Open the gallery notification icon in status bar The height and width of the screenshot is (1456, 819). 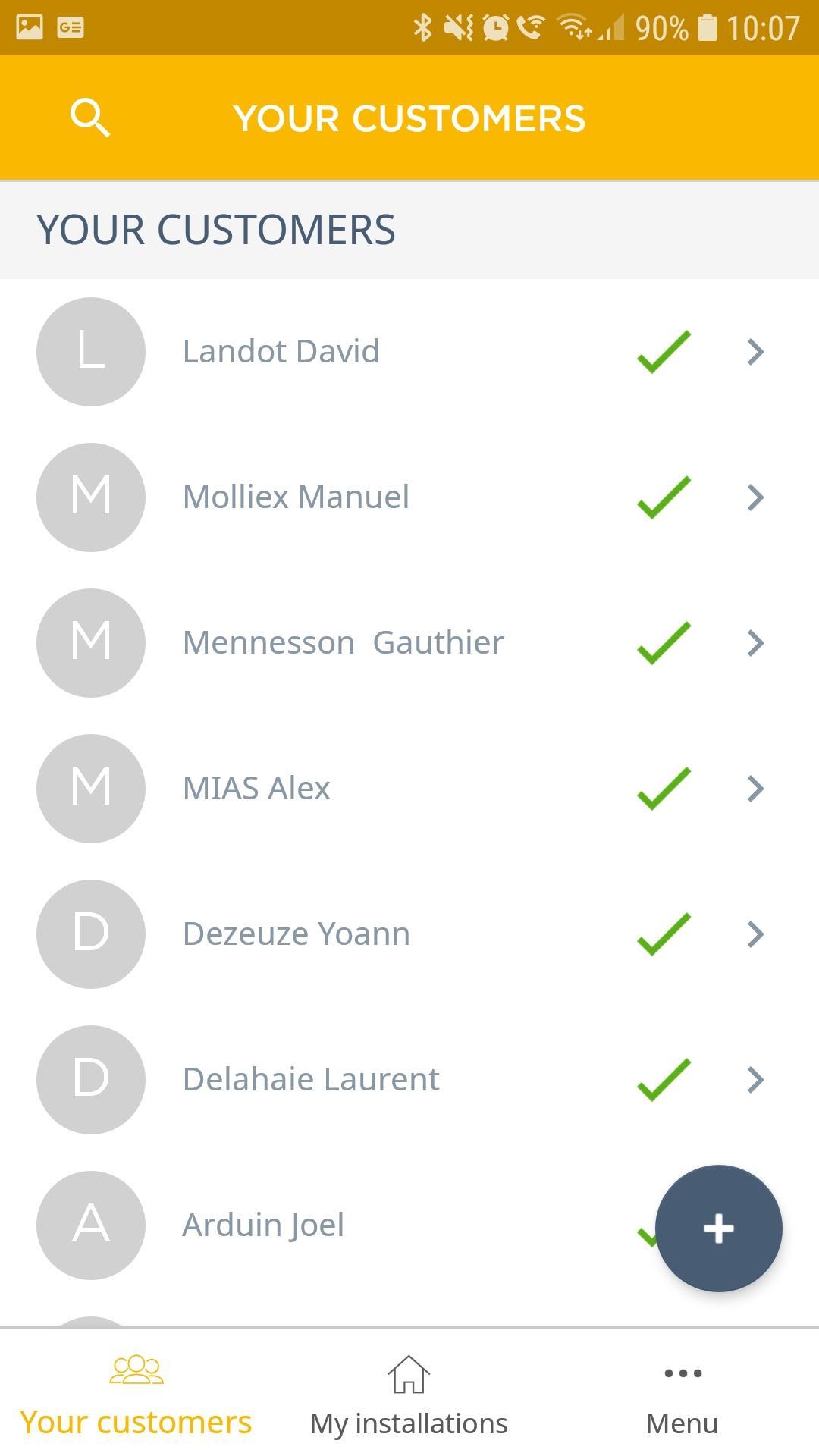30,27
